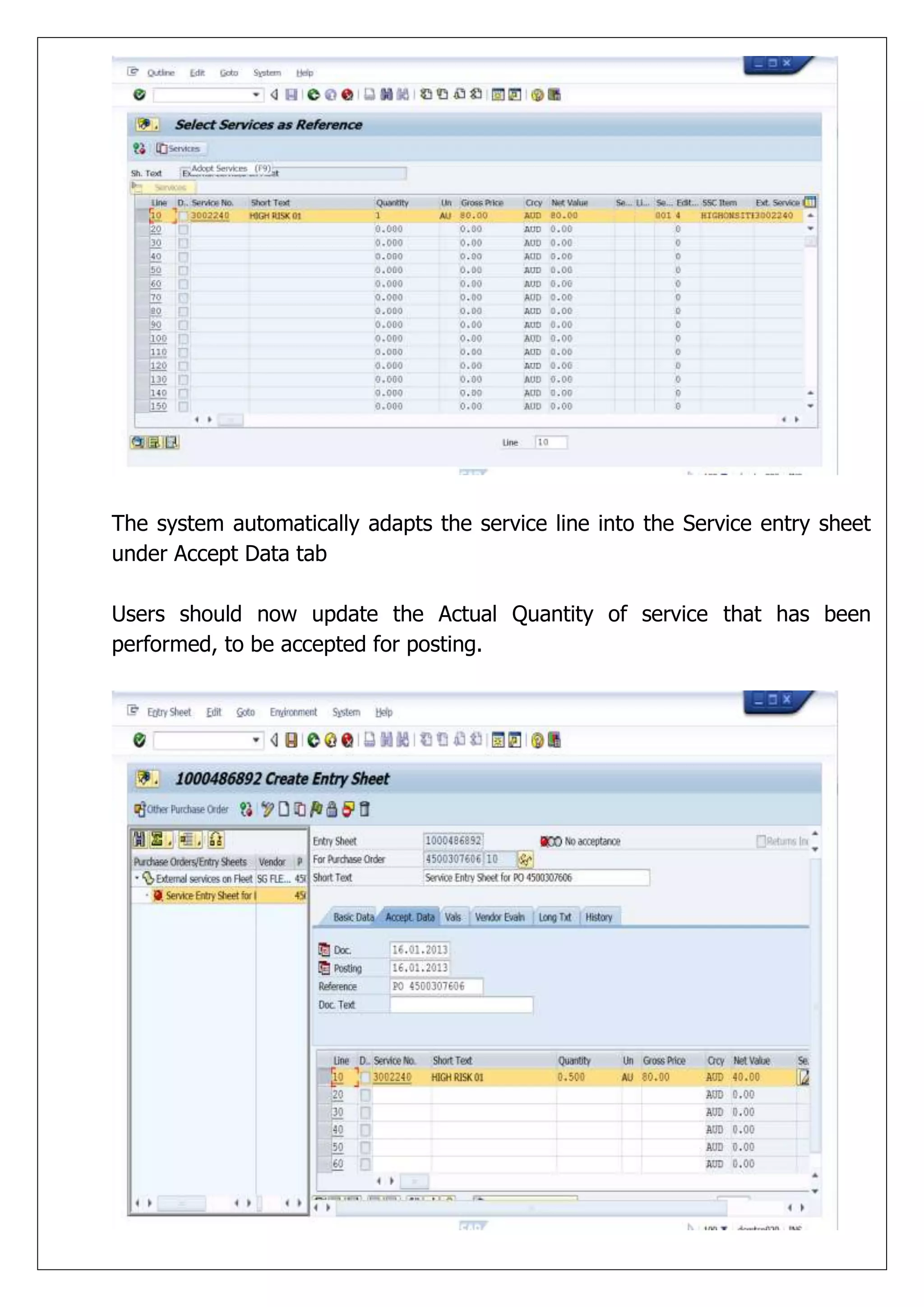Open the menu icon left of Entry Sheet menu
This screenshot has height=1307, width=924.
click(x=133, y=710)
